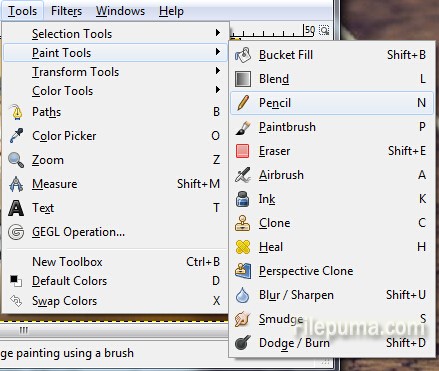Choose New Toolbox menu entry
The height and width of the screenshot is (371, 439).
pos(115,262)
